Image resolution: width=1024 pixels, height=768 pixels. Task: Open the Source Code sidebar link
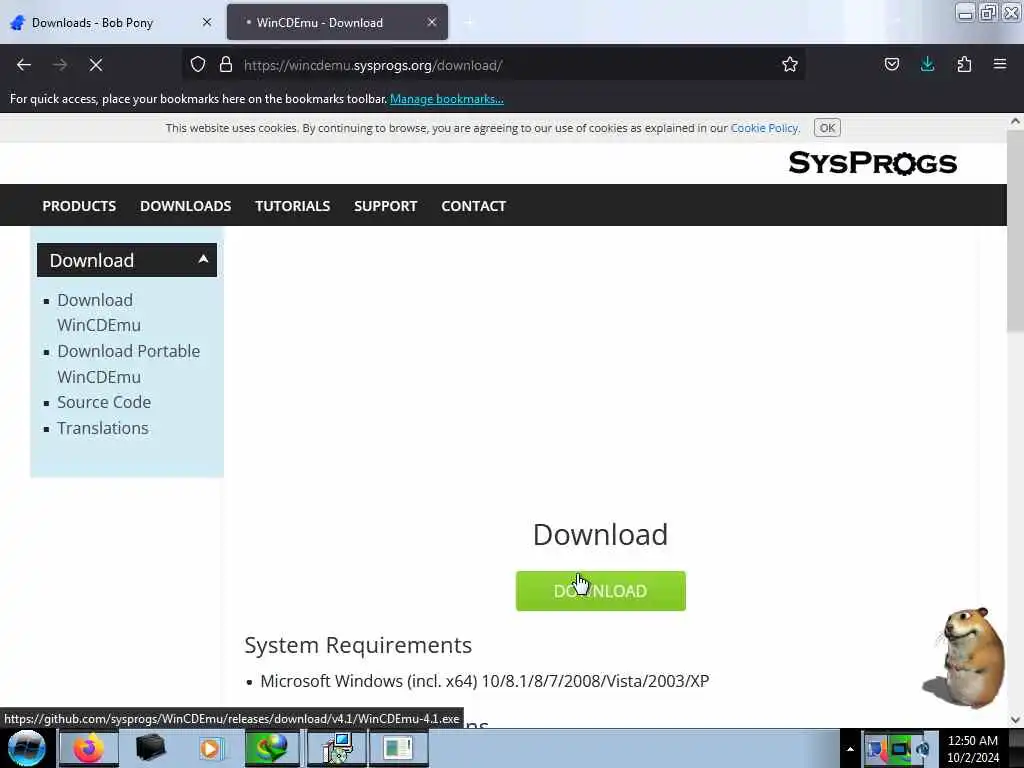pos(104,402)
